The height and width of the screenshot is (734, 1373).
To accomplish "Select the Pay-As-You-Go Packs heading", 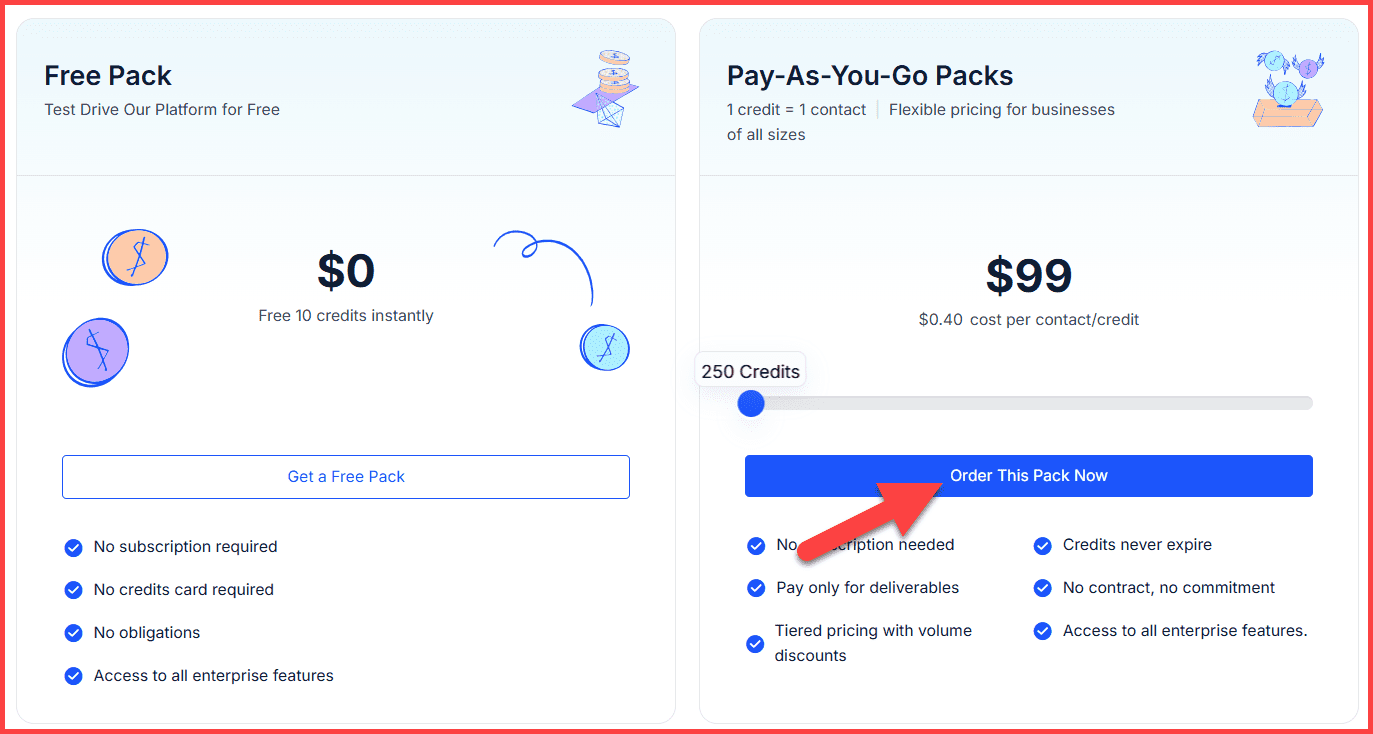I will (x=869, y=76).
